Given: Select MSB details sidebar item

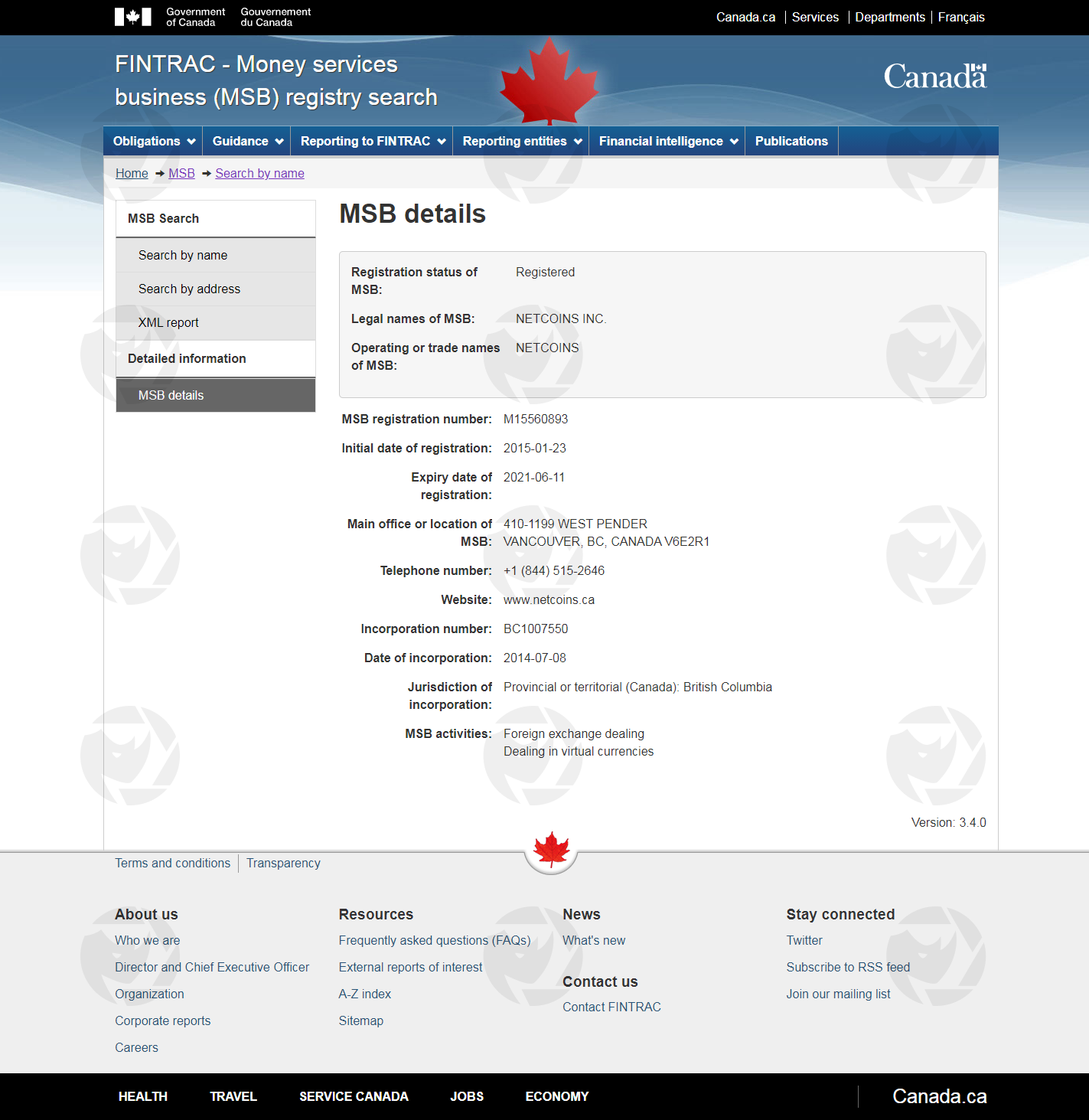Looking at the screenshot, I should 171,395.
